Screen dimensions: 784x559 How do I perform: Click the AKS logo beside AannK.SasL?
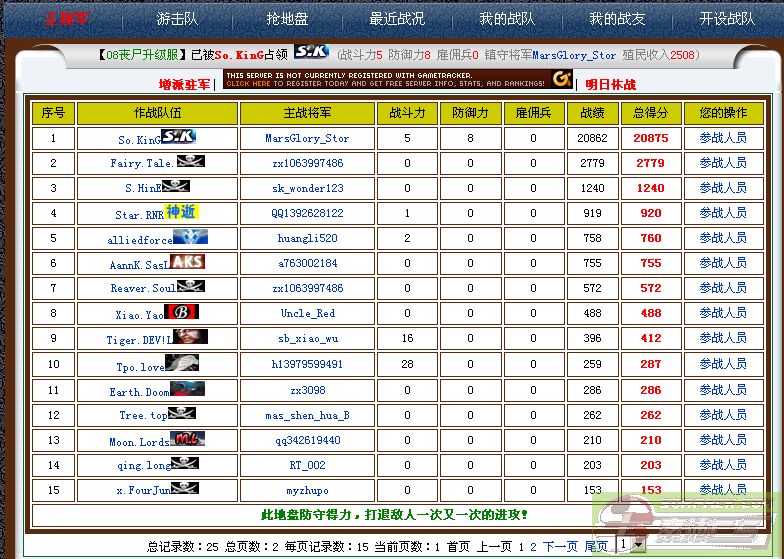[x=187, y=262]
